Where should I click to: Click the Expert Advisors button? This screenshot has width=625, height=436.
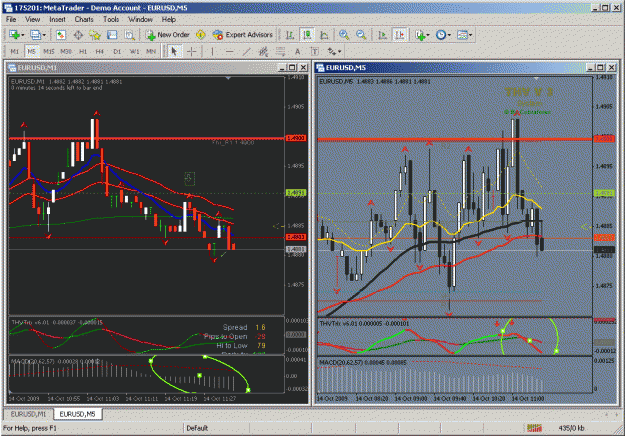(x=243, y=35)
